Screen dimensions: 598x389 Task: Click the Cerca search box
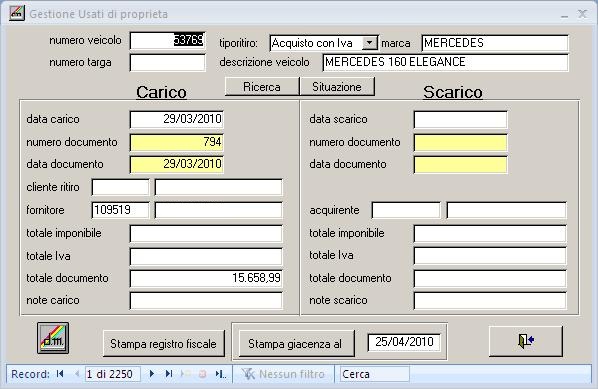click(375, 374)
